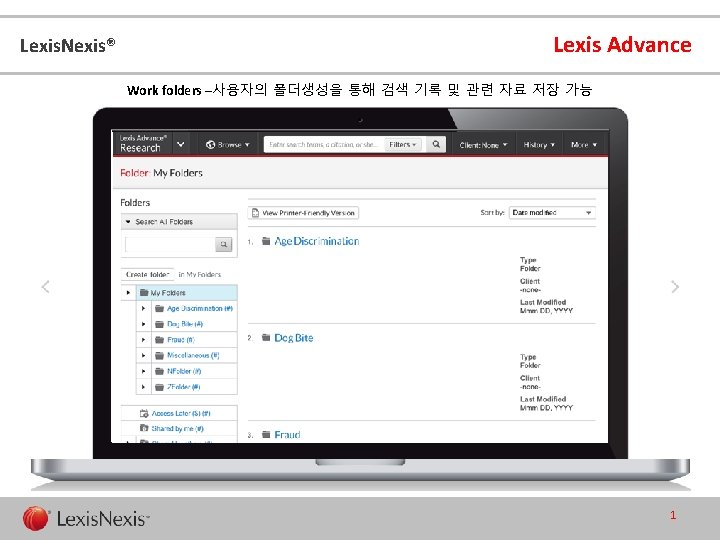The height and width of the screenshot is (540, 720).
Task: Click the Create folder button
Action: tap(147, 274)
